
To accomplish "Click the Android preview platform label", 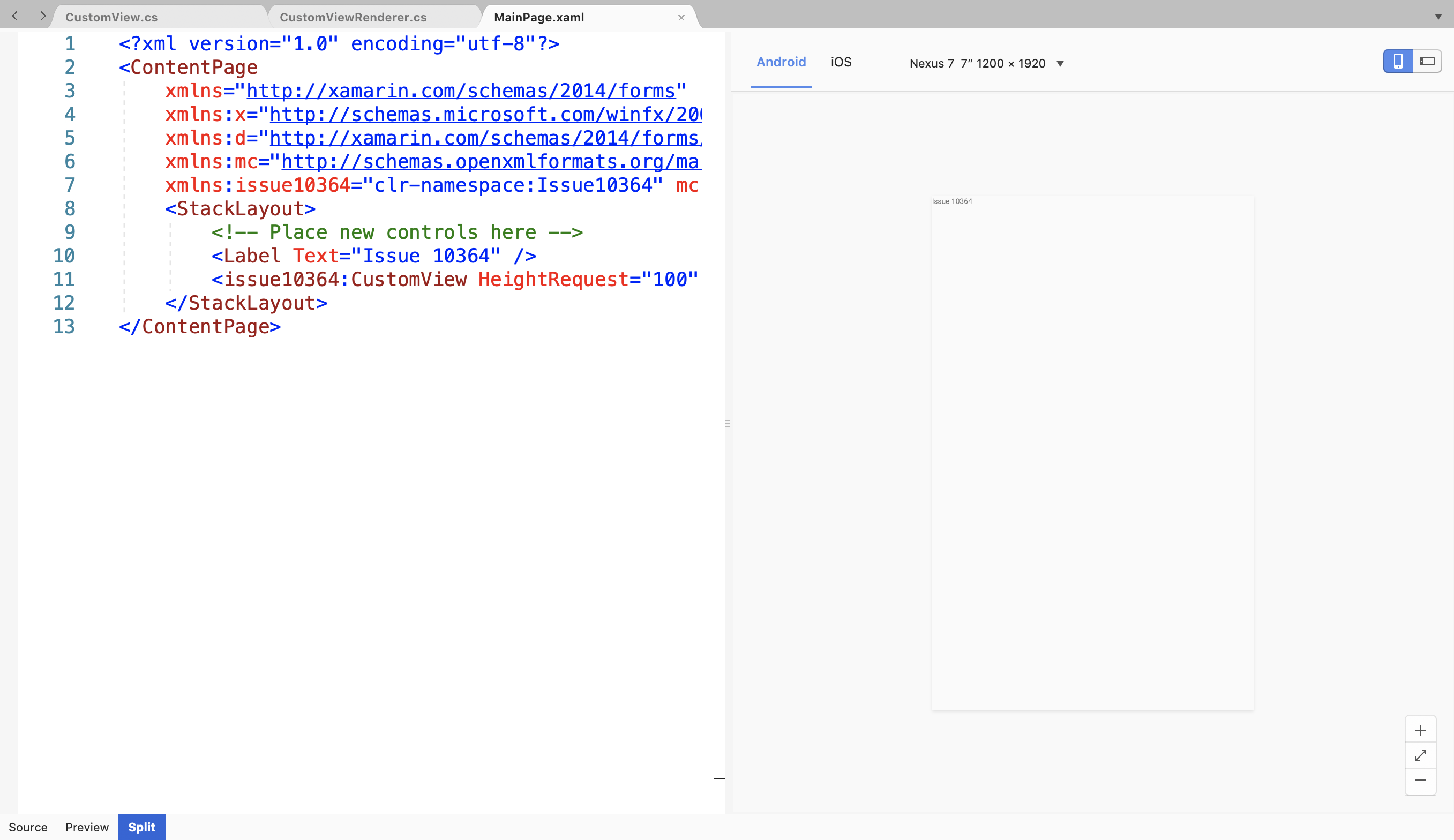I will [781, 62].
